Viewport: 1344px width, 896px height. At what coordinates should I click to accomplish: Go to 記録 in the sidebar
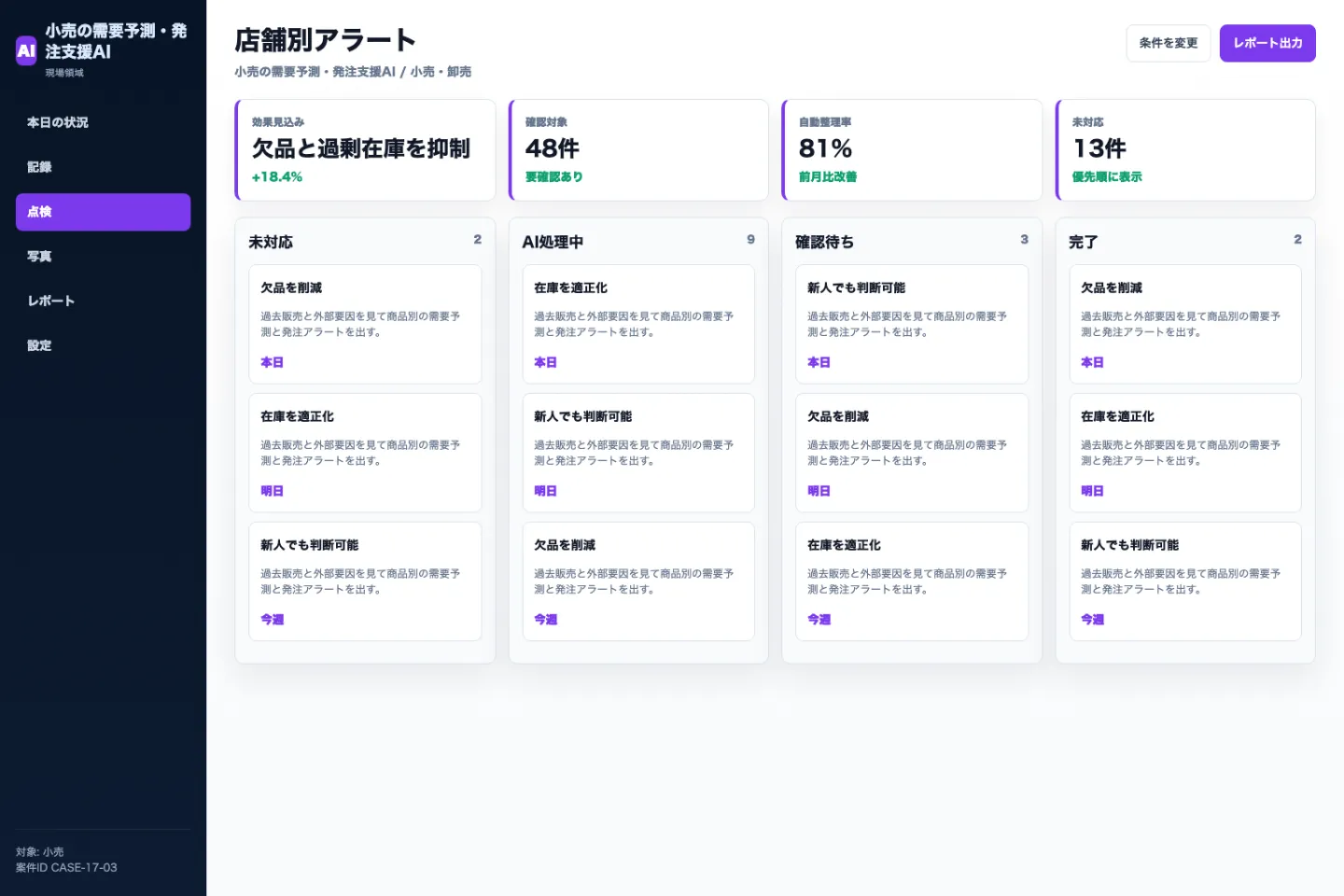pyautogui.click(x=103, y=167)
